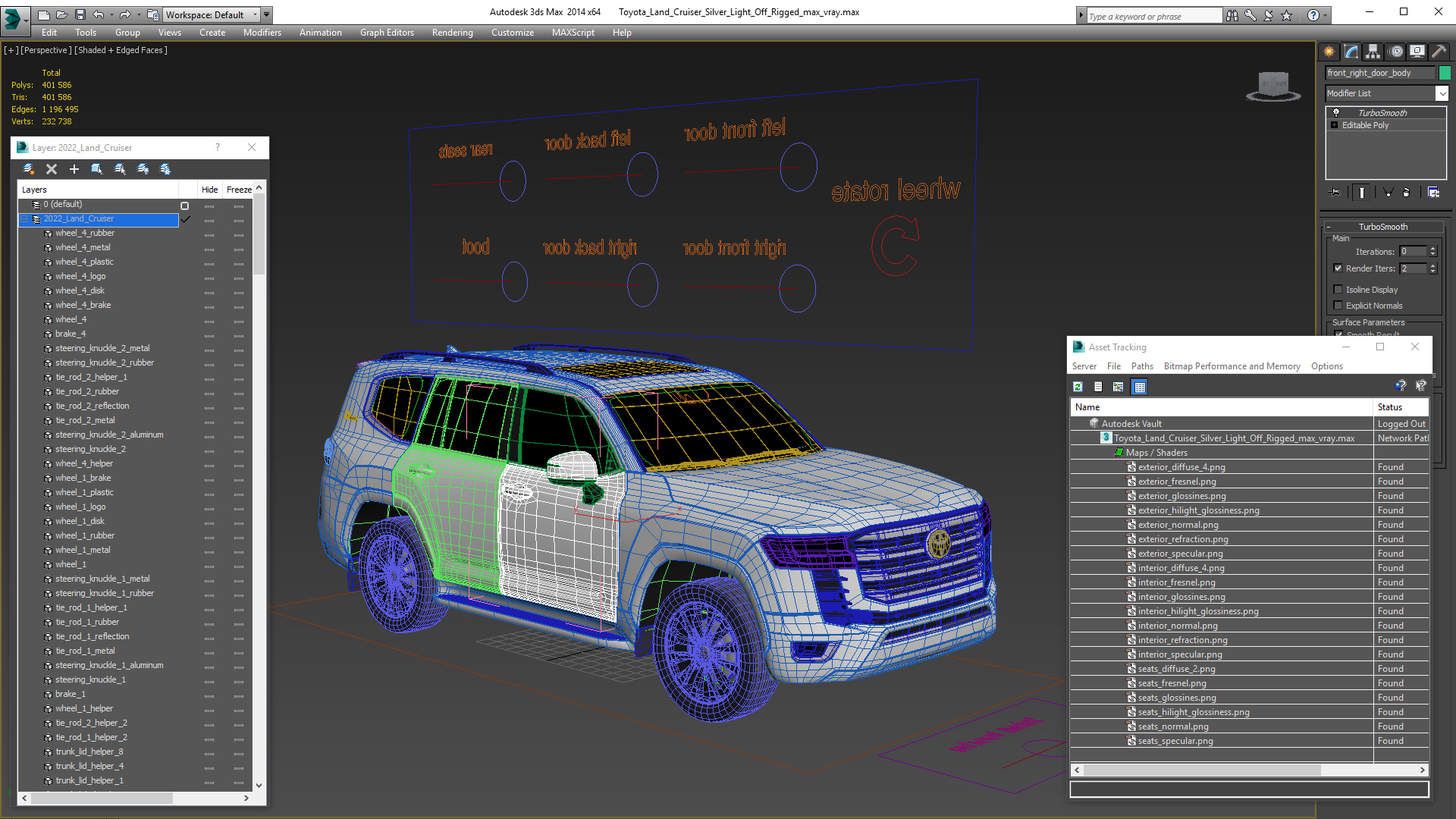Open the Help menu dropdown arrow
This screenshot has height=819, width=1456.
pyautogui.click(x=1326, y=15)
